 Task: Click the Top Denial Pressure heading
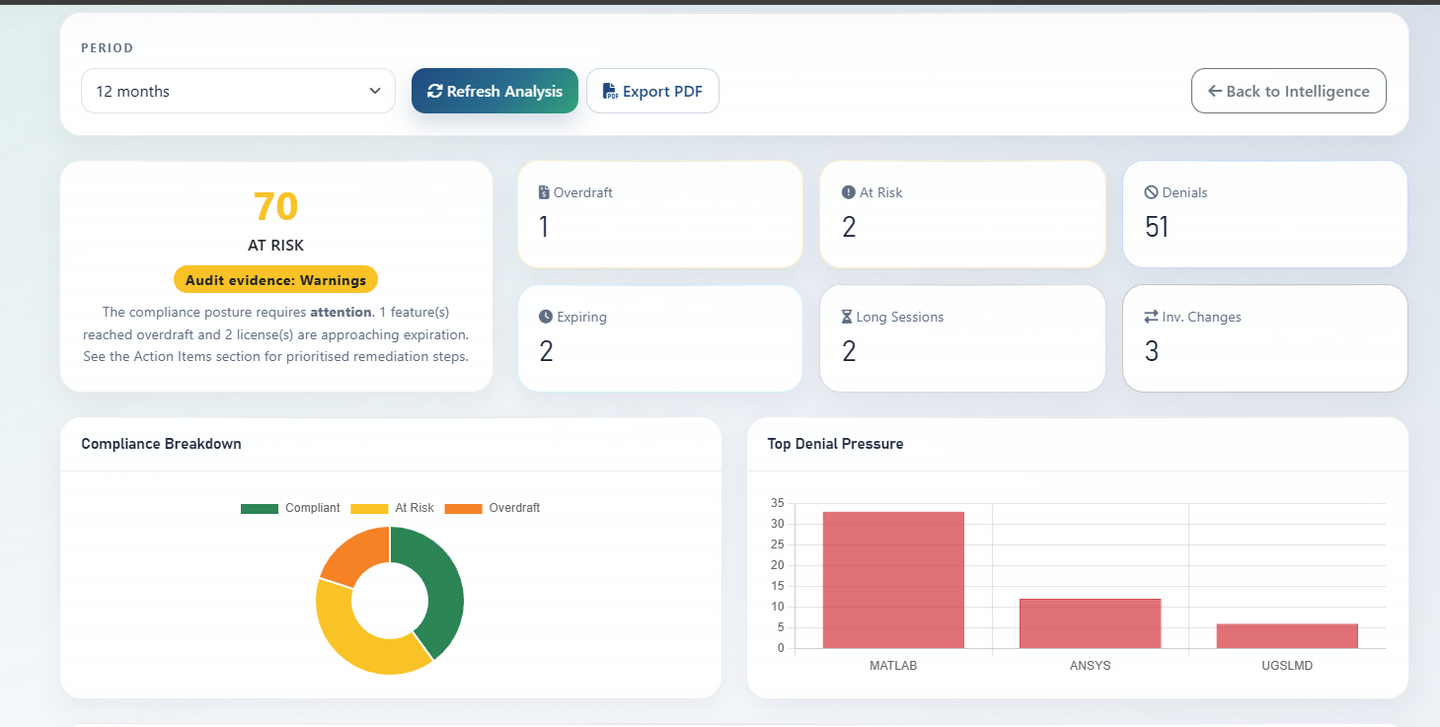tap(835, 444)
